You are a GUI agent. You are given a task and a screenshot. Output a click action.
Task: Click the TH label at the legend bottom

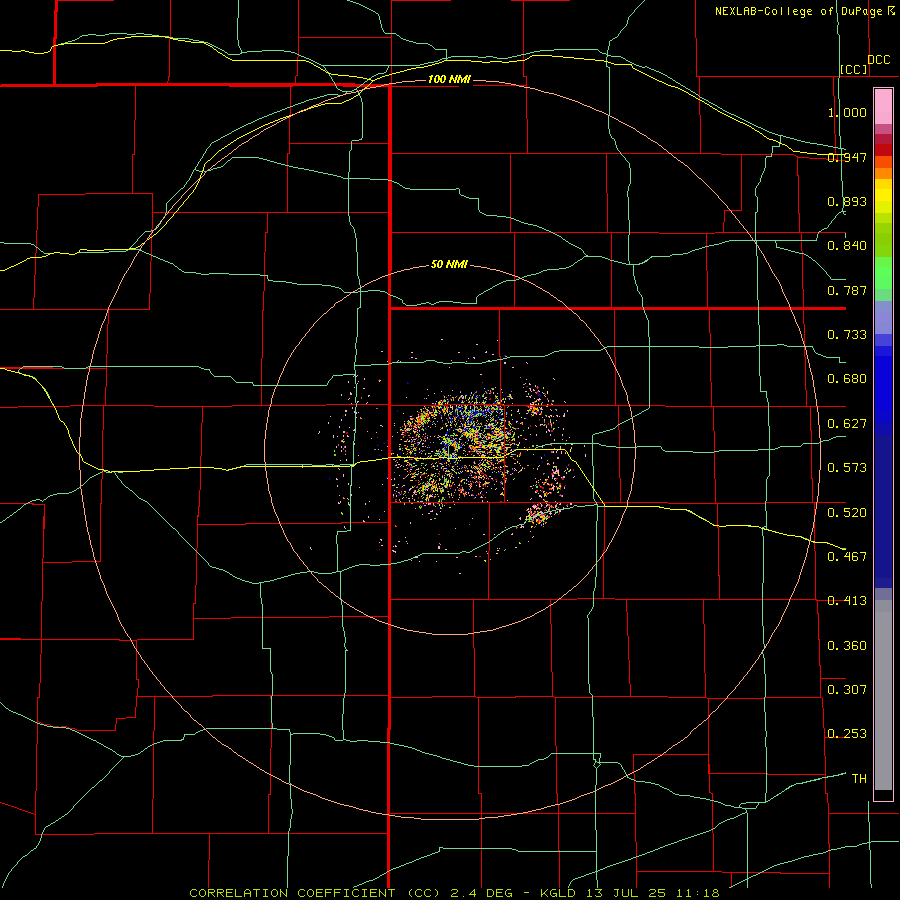pos(859,779)
